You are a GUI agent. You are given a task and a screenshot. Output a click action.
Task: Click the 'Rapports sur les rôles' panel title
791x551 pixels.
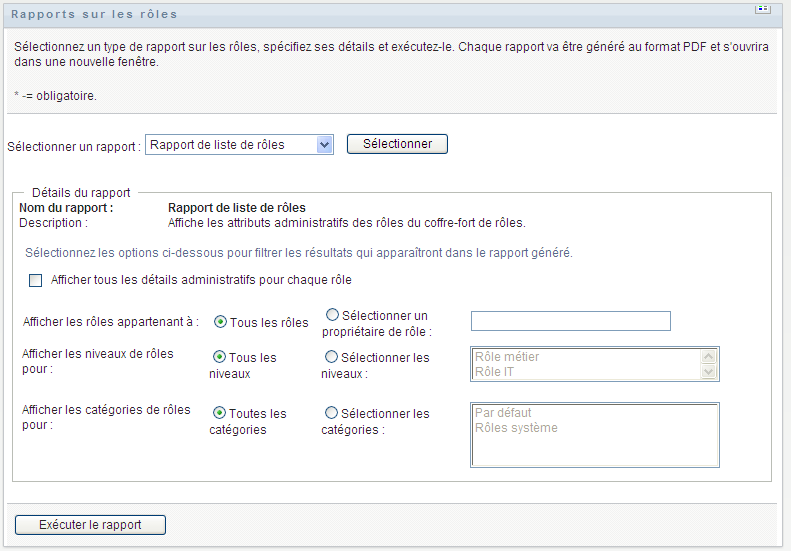[x=94, y=14]
